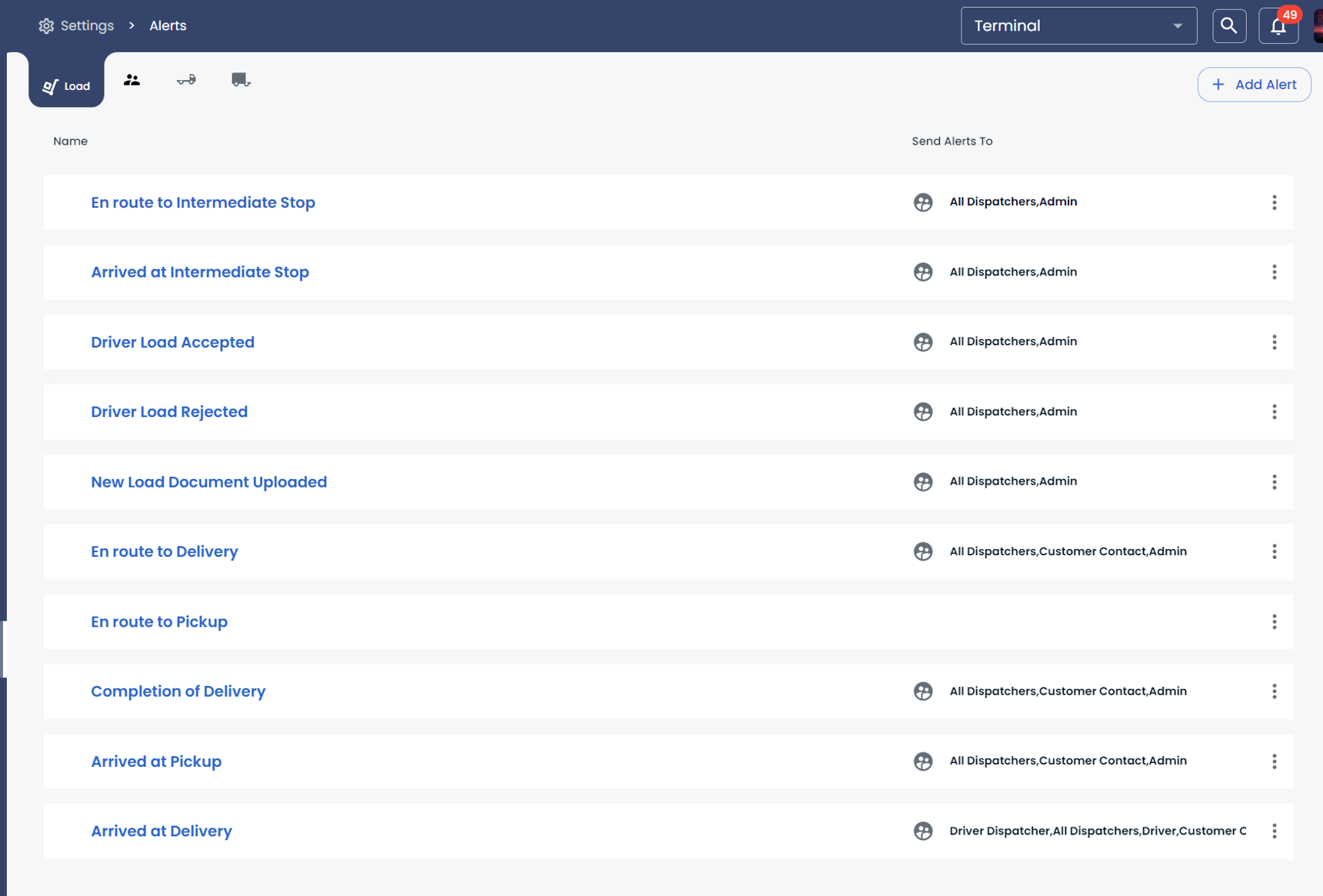The width and height of the screenshot is (1323, 896).
Task: Click recipients icon for Driver Load Accepted
Action: coord(923,342)
